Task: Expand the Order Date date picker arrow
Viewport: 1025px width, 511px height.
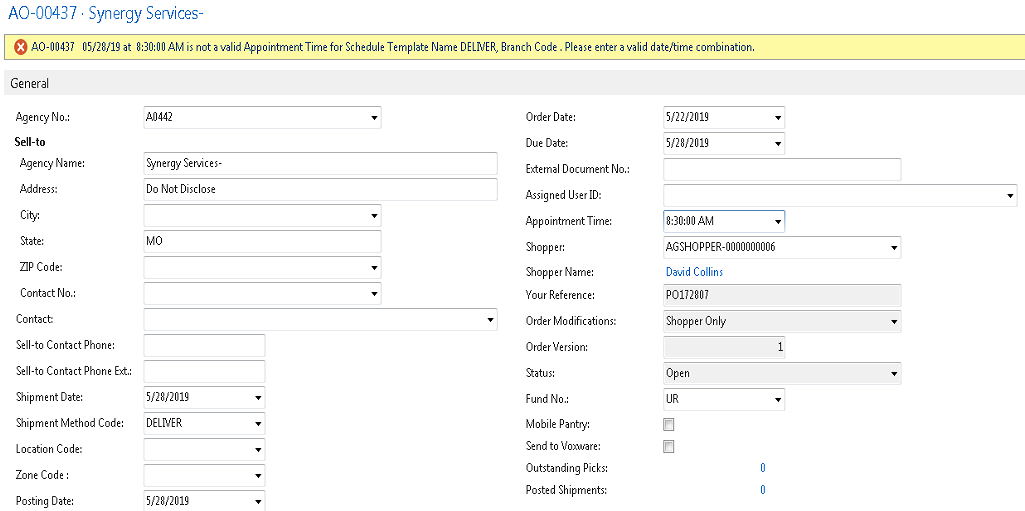Action: [x=777, y=118]
